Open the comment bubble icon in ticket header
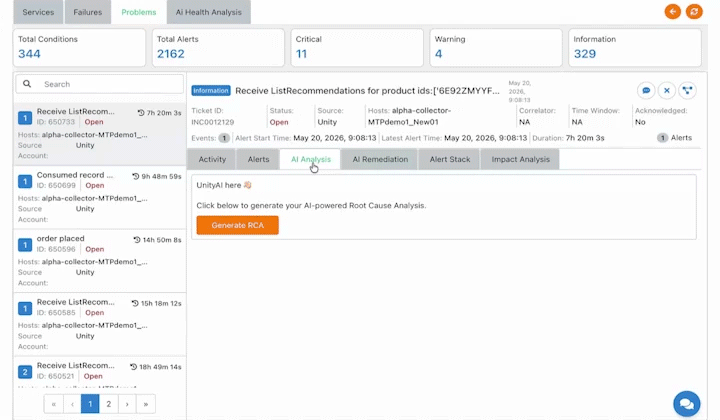Viewport: 720px width, 420px height. [646, 90]
